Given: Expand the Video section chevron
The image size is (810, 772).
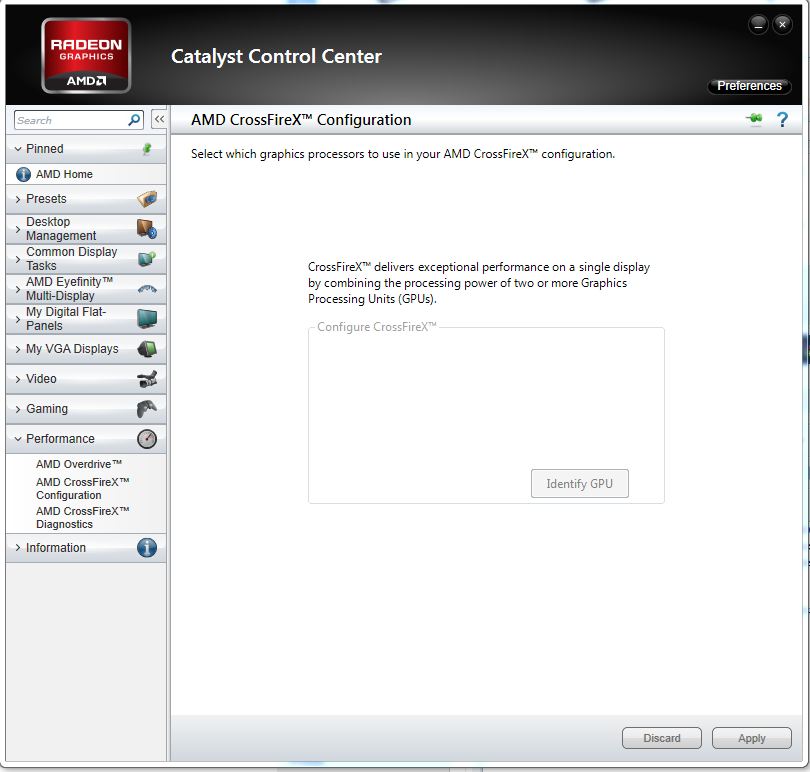Looking at the screenshot, I should 18,379.
